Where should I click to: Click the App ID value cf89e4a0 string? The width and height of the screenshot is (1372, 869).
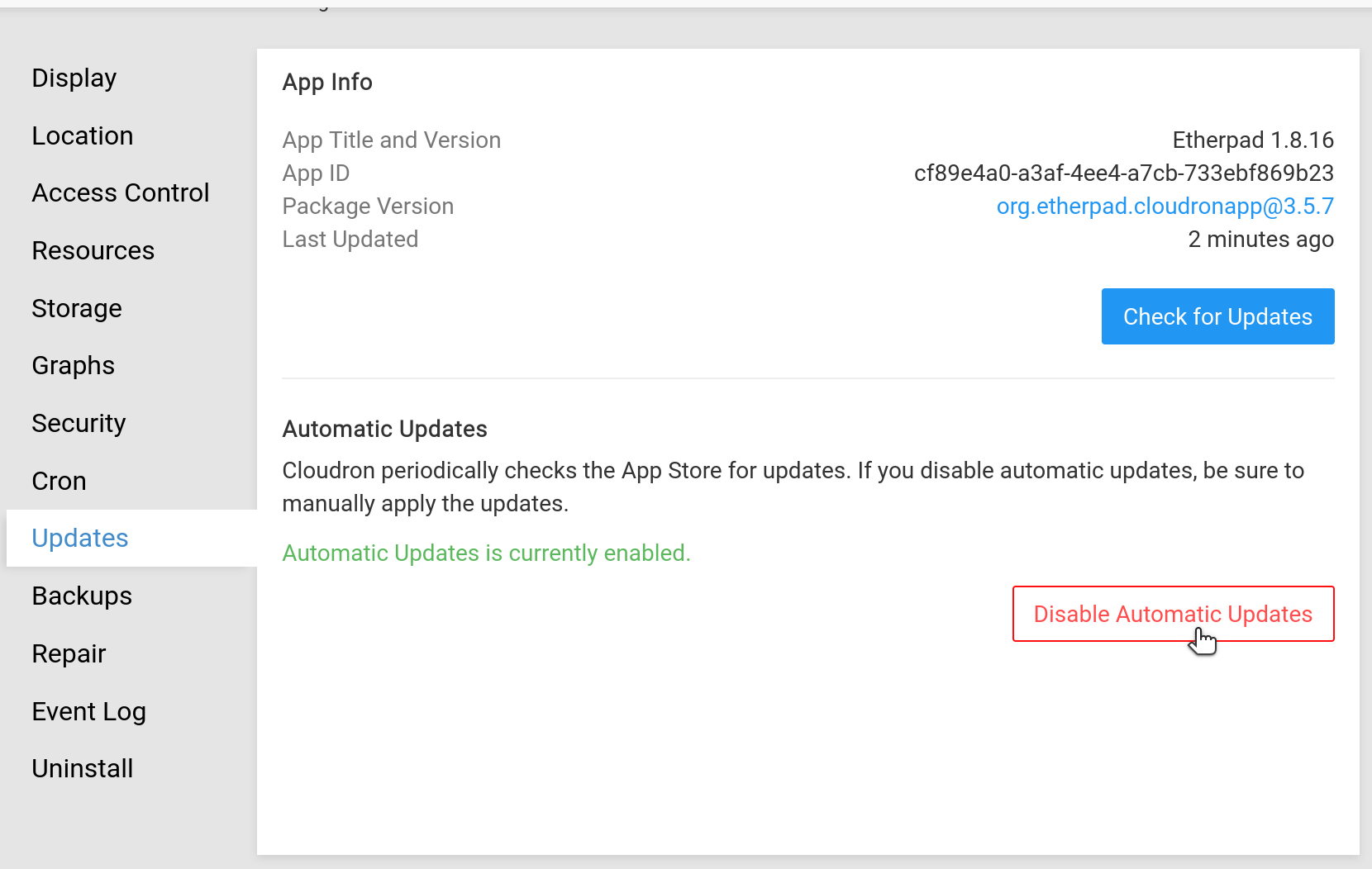tap(1123, 173)
